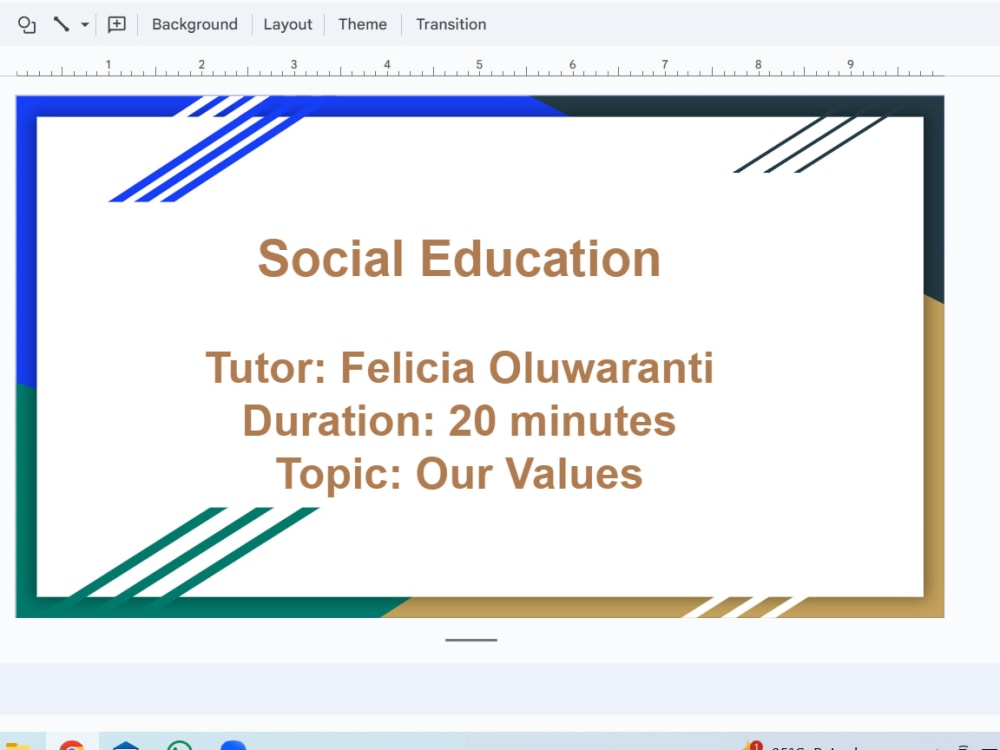Click the Add comment icon
The width and height of the screenshot is (1000, 750).
(x=117, y=24)
